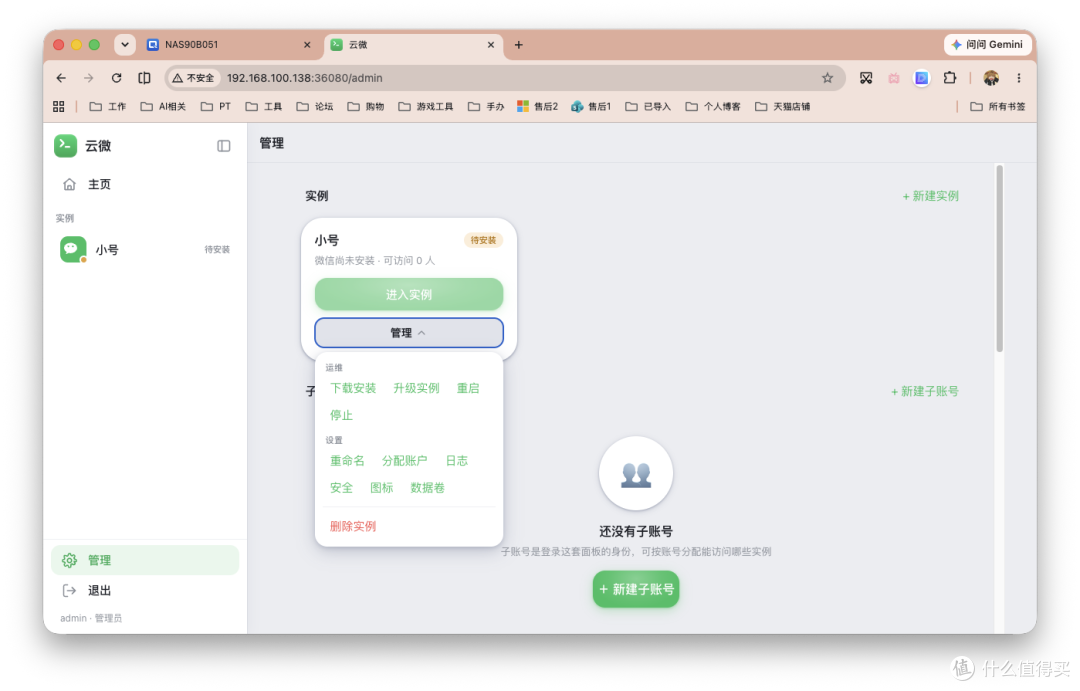This screenshot has height=691, width=1080.
Task: Open the 售后2 bookmark
Action: [x=537, y=106]
